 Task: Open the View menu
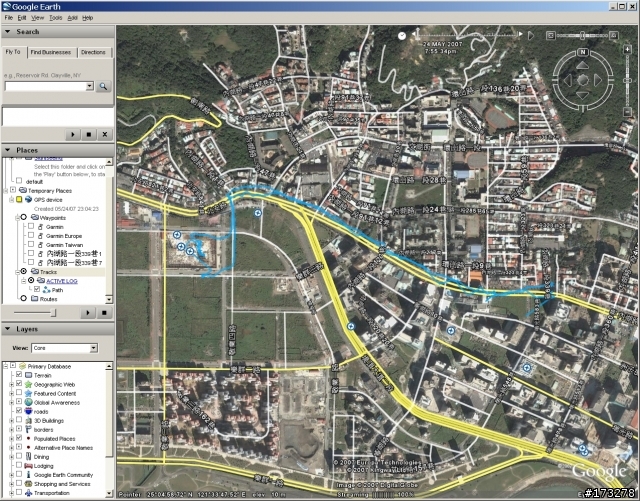(x=38, y=18)
